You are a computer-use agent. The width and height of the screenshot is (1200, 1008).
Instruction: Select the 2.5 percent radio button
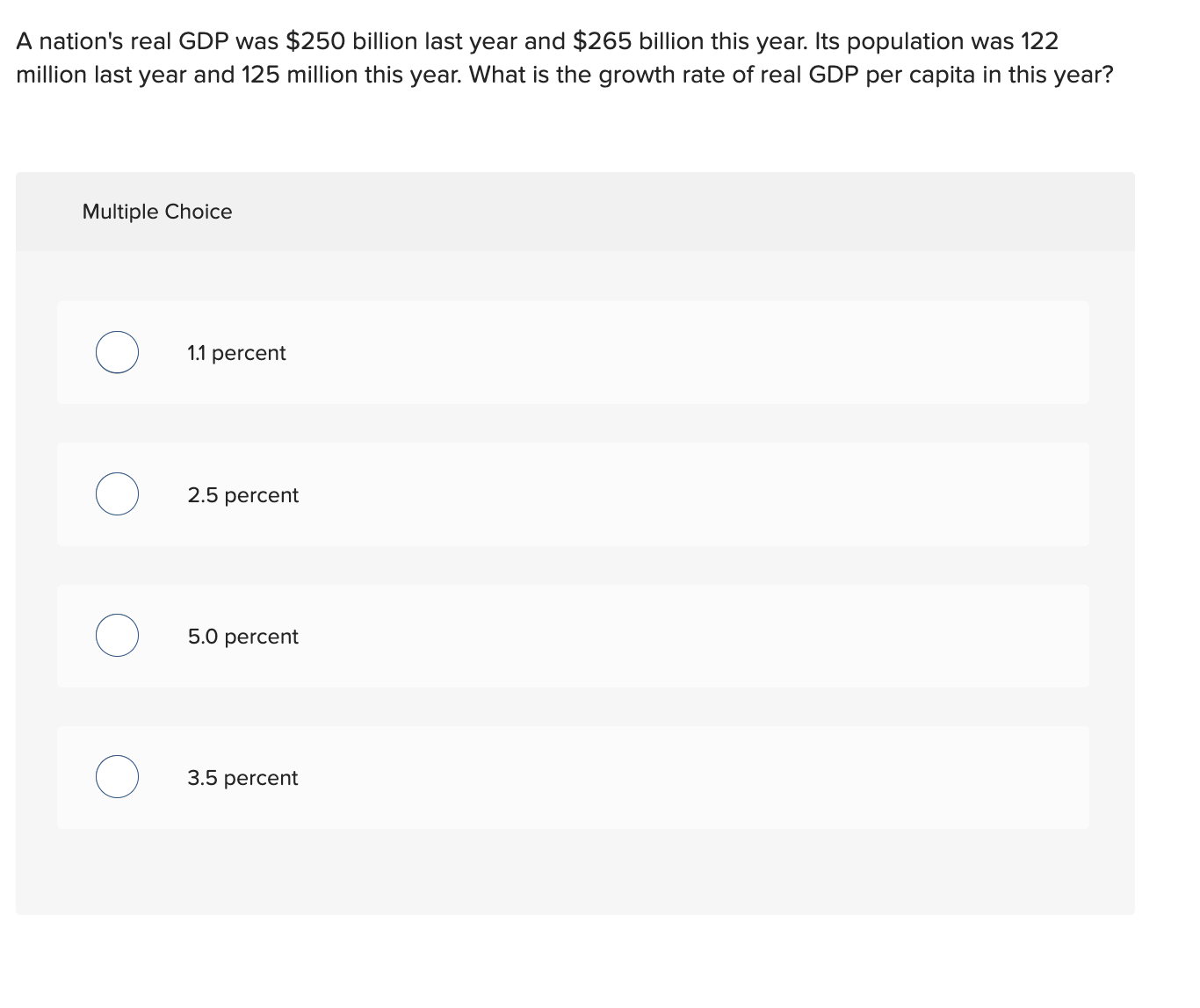(117, 494)
